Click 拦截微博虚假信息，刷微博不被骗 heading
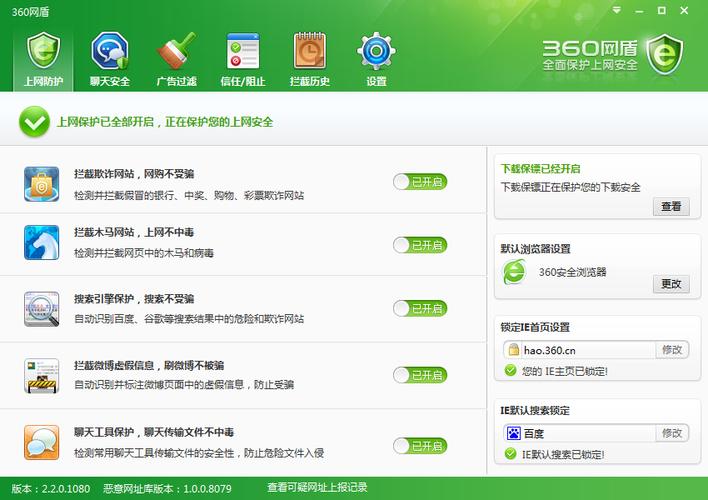 149,365
